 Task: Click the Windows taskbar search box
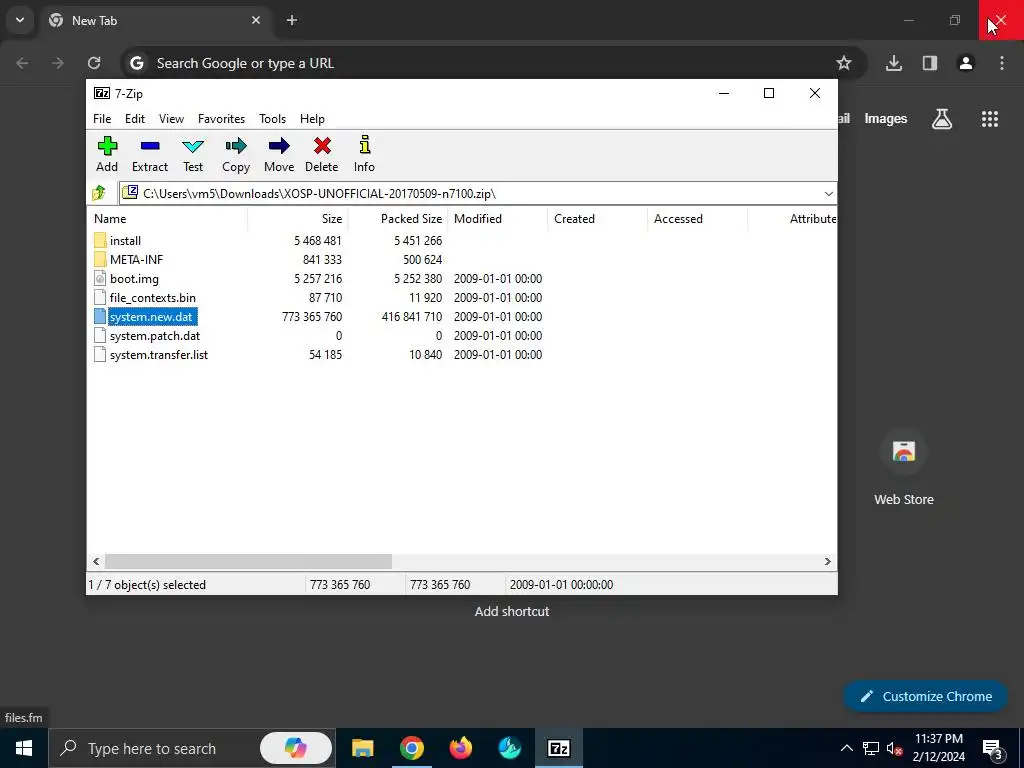point(191,748)
